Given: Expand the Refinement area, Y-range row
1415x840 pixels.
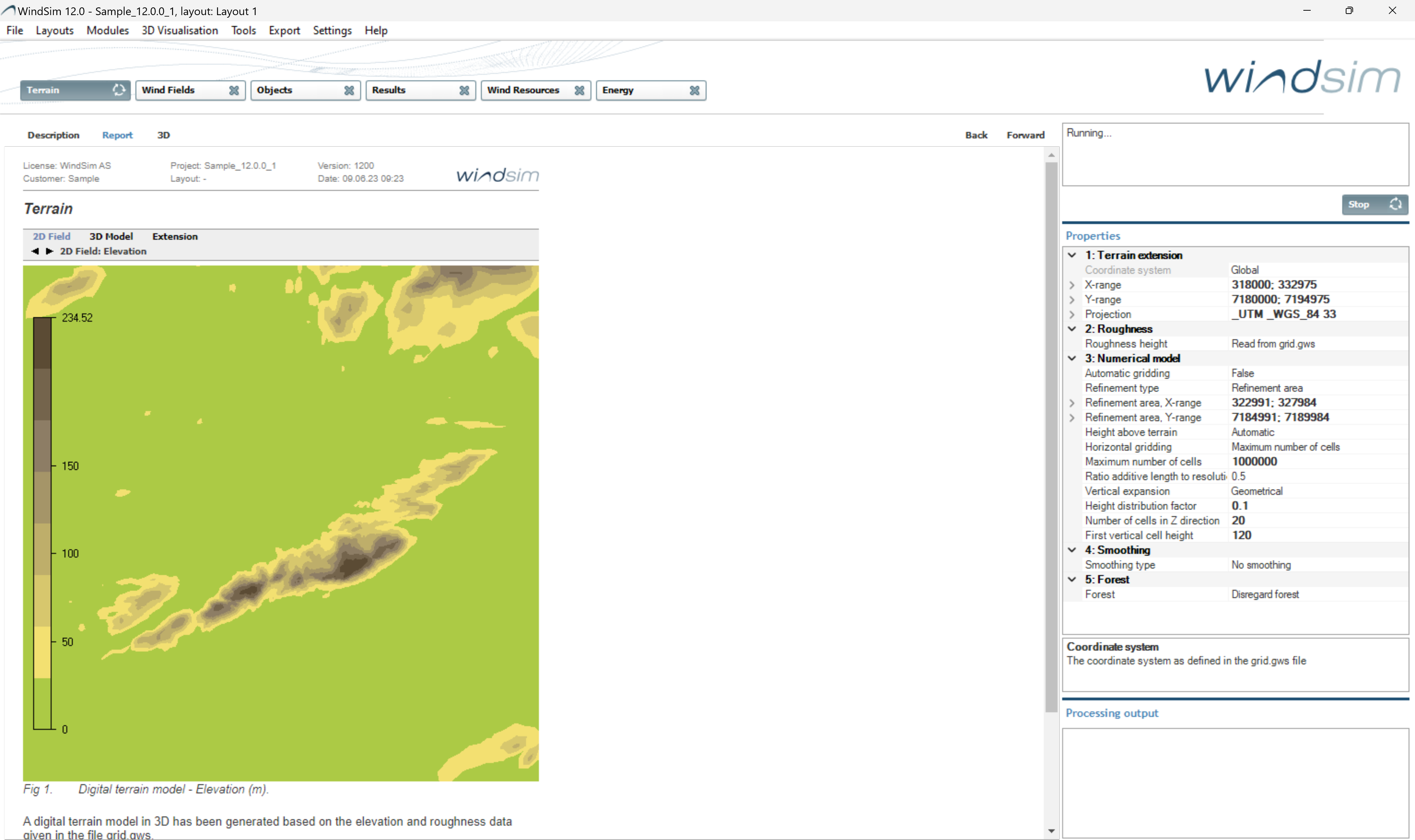Looking at the screenshot, I should [1072, 418].
